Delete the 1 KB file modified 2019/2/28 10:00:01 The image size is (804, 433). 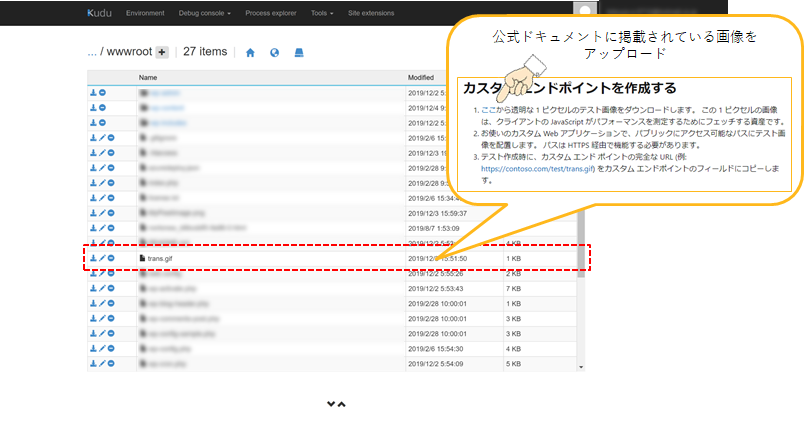[x=111, y=303]
